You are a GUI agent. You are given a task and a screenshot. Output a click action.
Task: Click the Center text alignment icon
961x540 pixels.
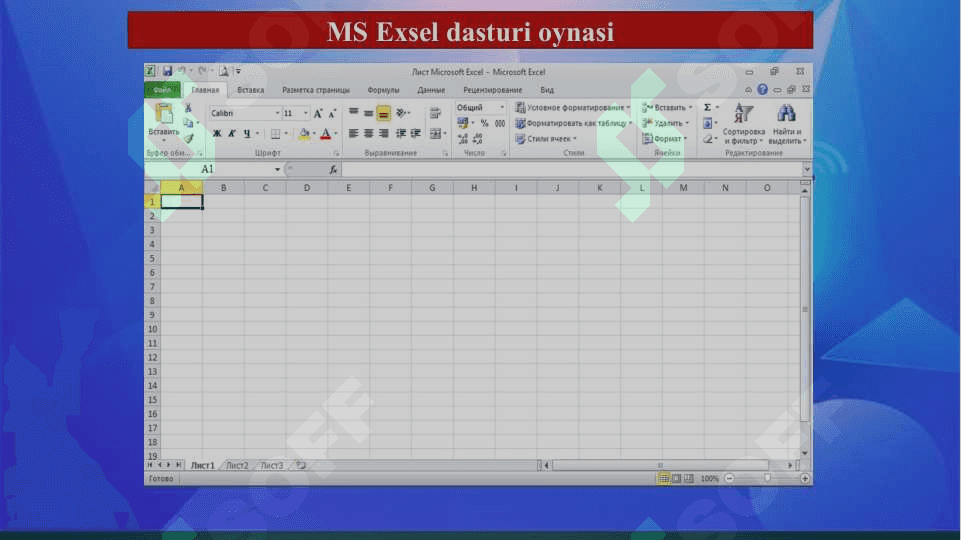(368, 133)
